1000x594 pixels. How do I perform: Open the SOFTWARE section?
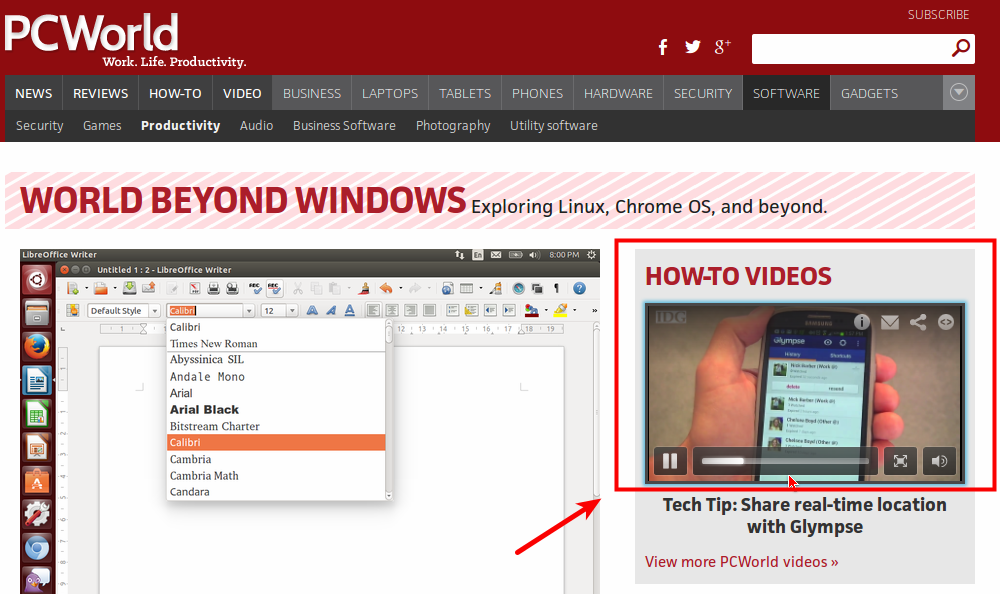(786, 93)
